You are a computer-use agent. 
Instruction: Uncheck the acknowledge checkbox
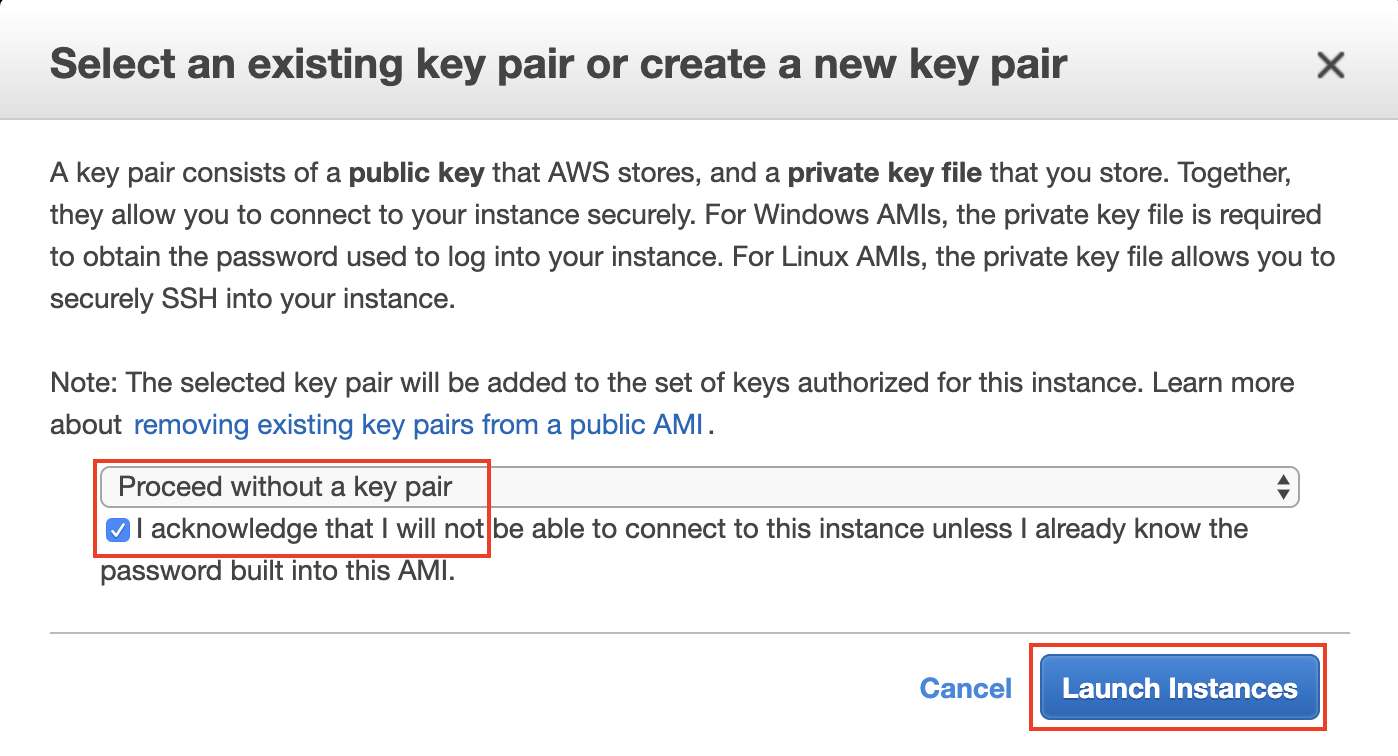(x=118, y=530)
